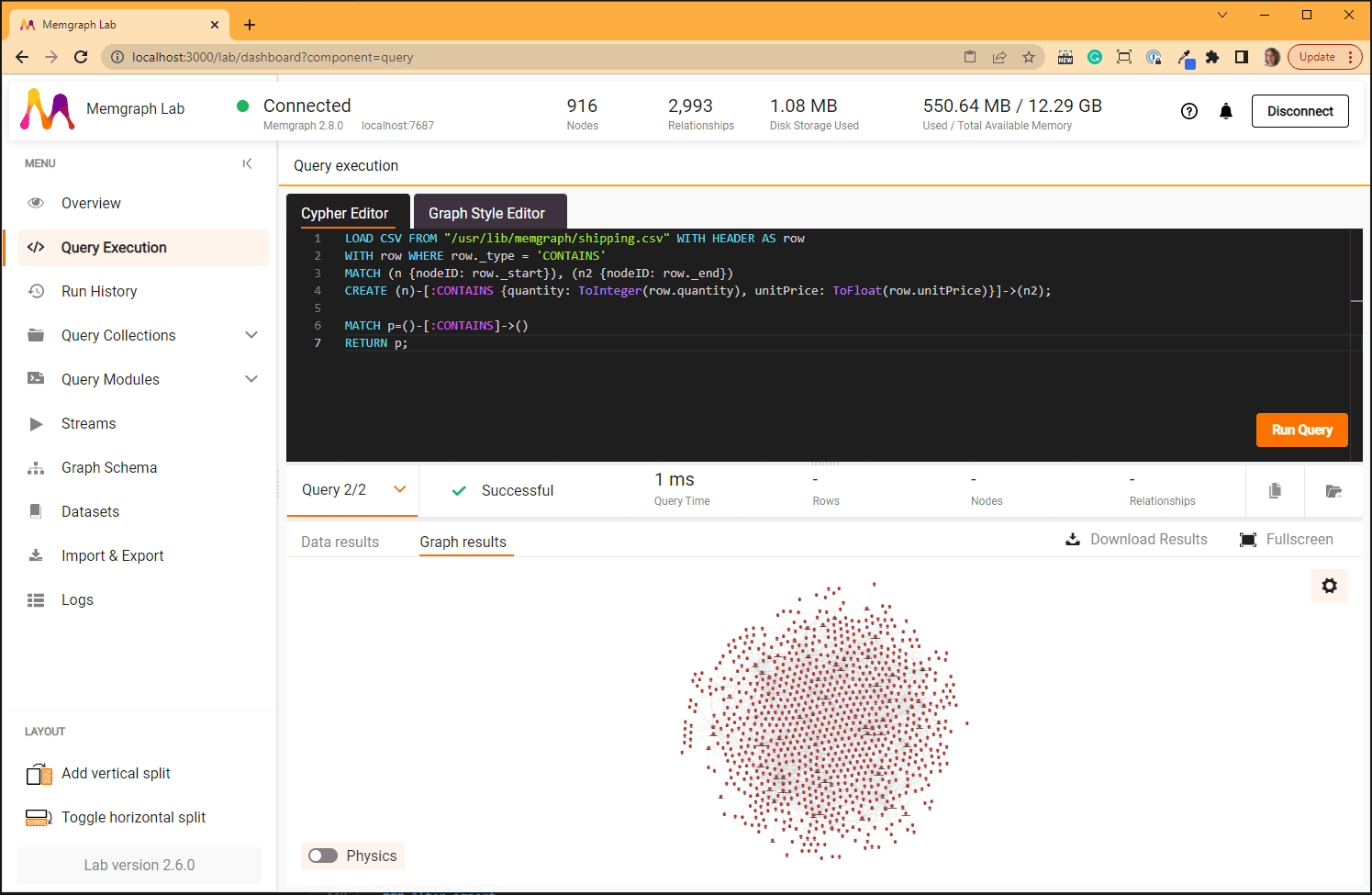Click the Successful status checkmark
The height and width of the screenshot is (895, 1372).
point(460,491)
